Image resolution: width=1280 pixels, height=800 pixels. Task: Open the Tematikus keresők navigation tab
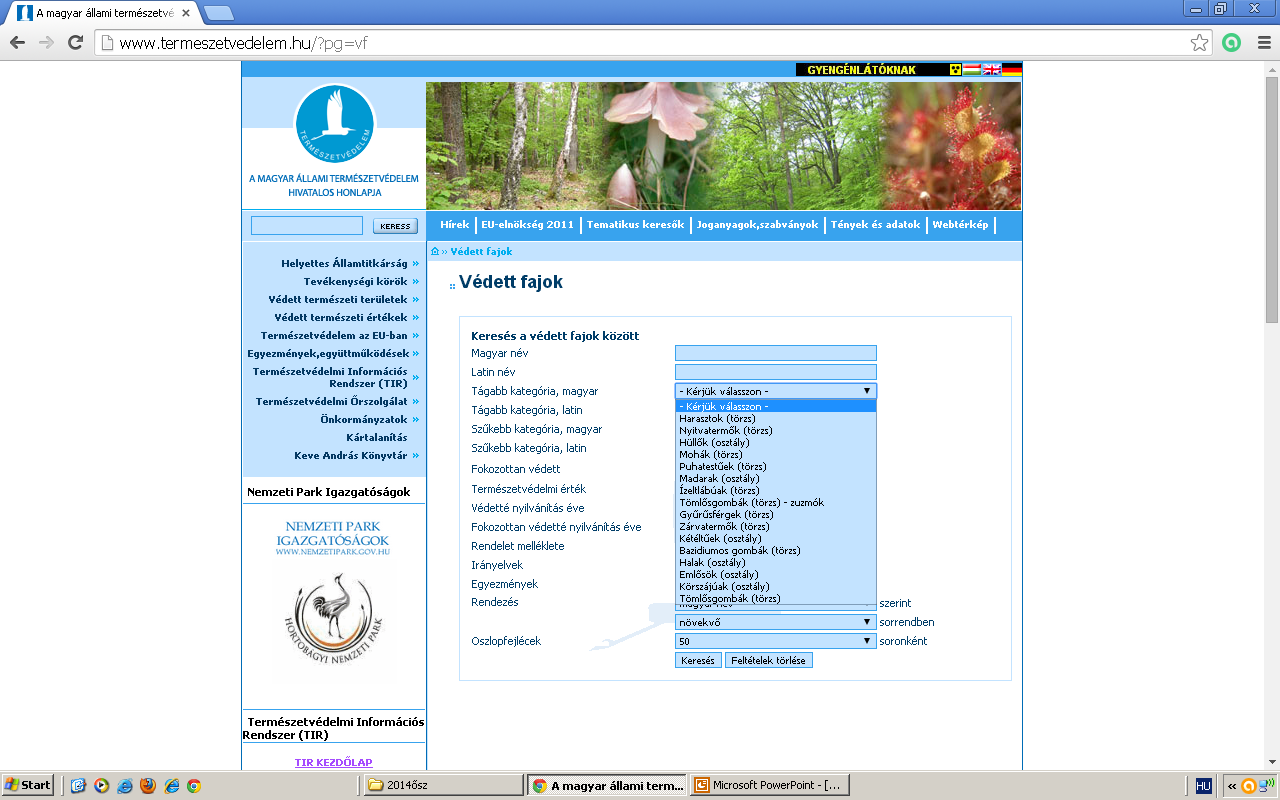coord(635,225)
